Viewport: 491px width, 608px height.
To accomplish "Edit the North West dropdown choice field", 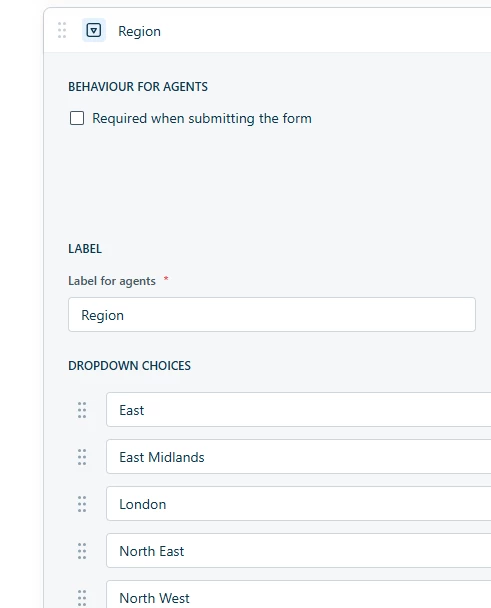I will 299,594.
